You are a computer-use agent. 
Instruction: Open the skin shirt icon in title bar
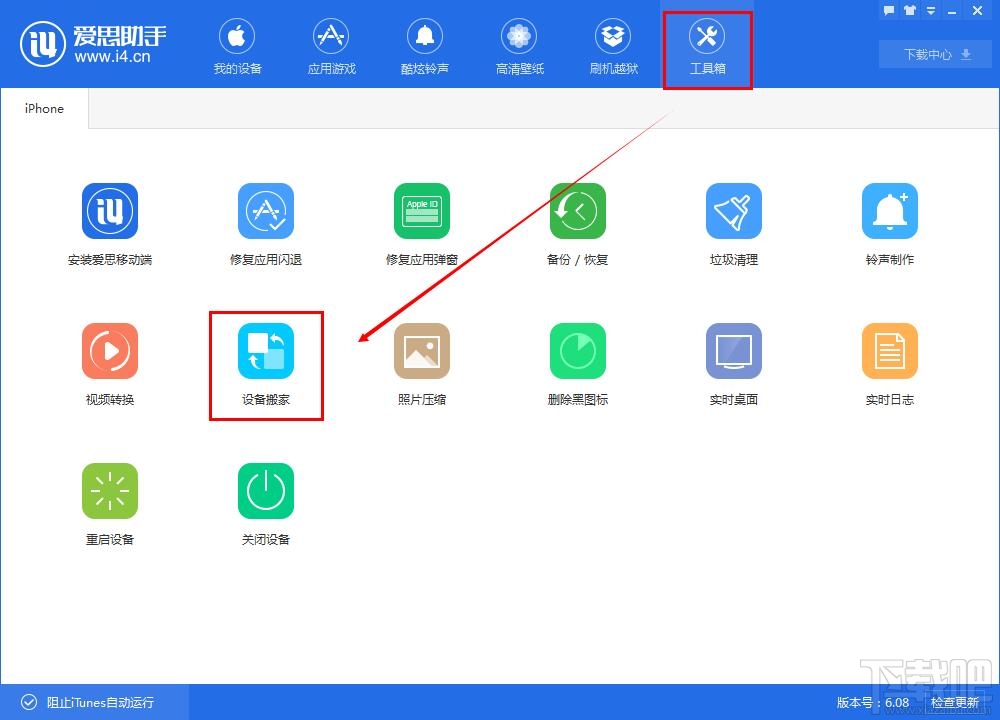point(909,10)
